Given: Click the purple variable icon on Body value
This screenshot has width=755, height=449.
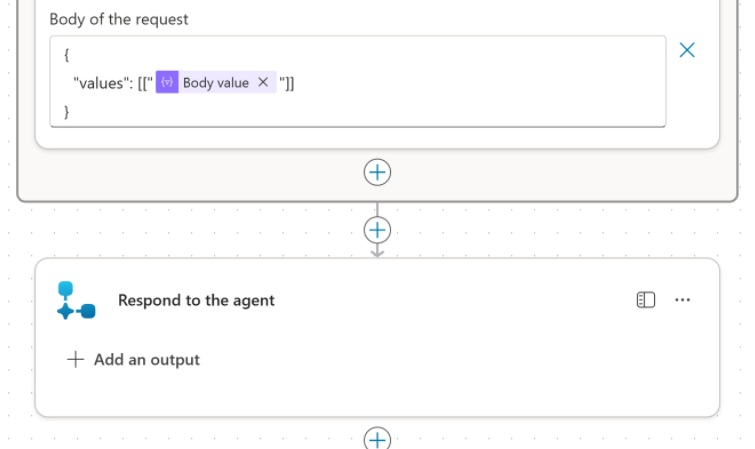Looking at the screenshot, I should pos(167,83).
